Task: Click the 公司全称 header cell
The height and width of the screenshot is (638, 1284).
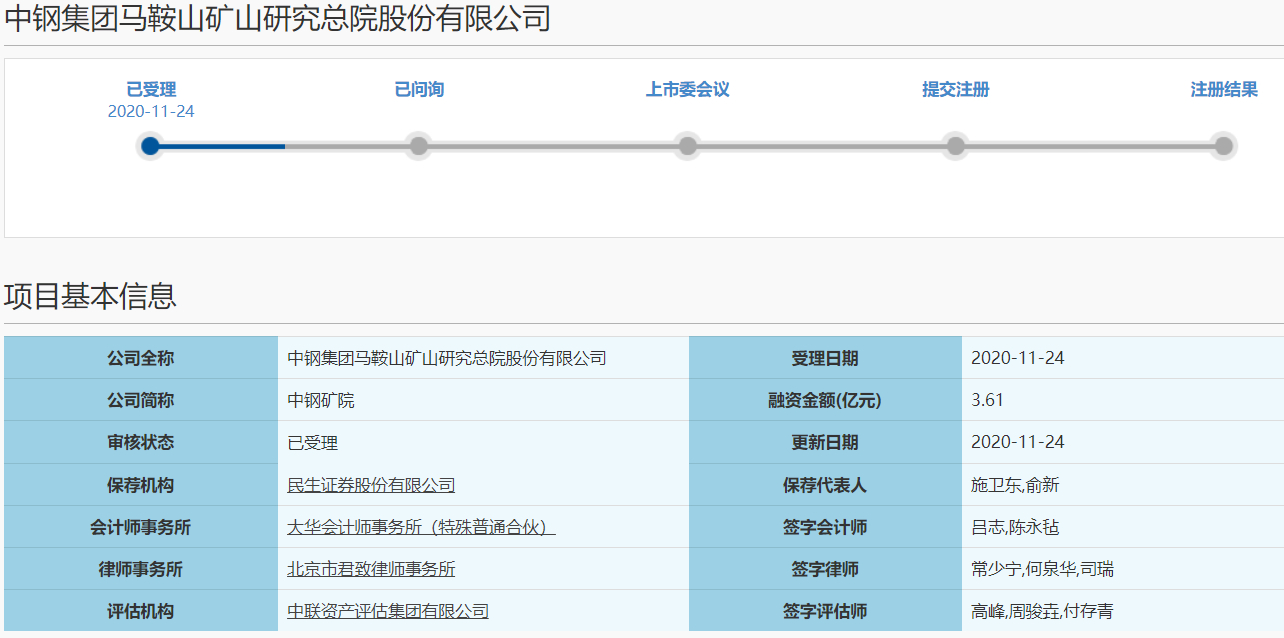Action: coord(141,358)
